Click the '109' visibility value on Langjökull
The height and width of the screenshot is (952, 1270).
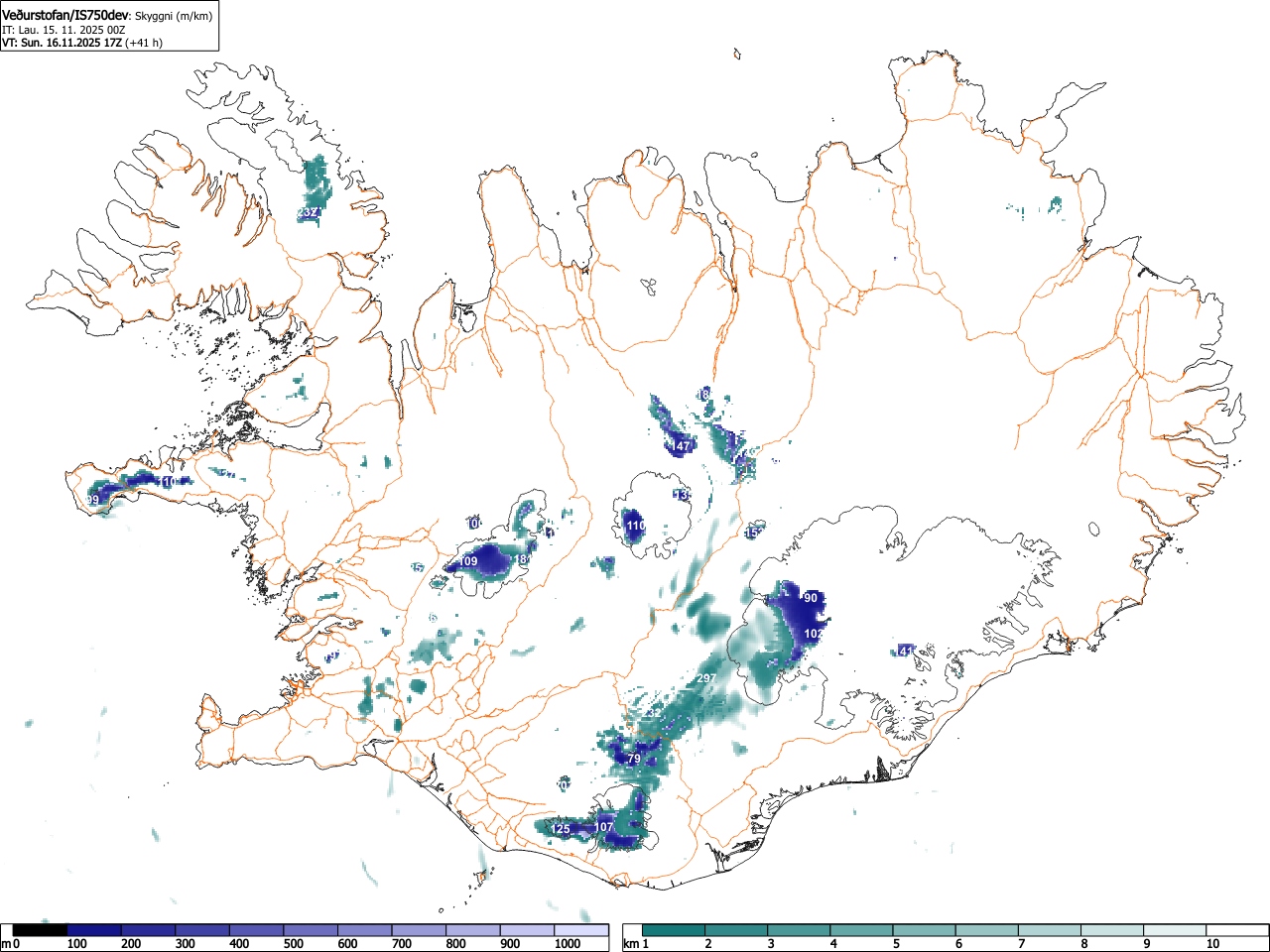[468, 562]
